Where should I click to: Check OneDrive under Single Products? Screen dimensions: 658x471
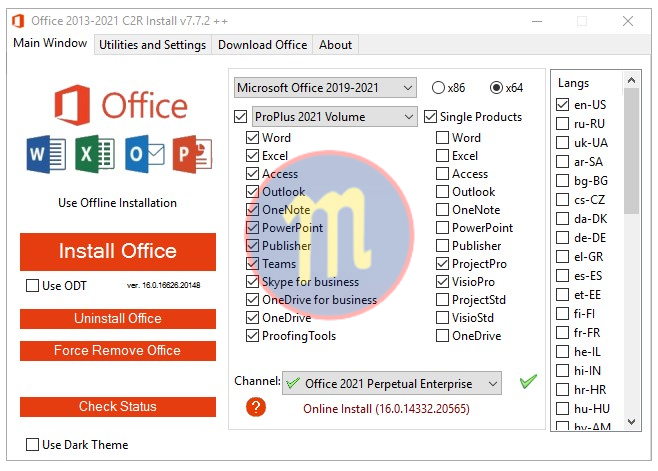tap(442, 336)
